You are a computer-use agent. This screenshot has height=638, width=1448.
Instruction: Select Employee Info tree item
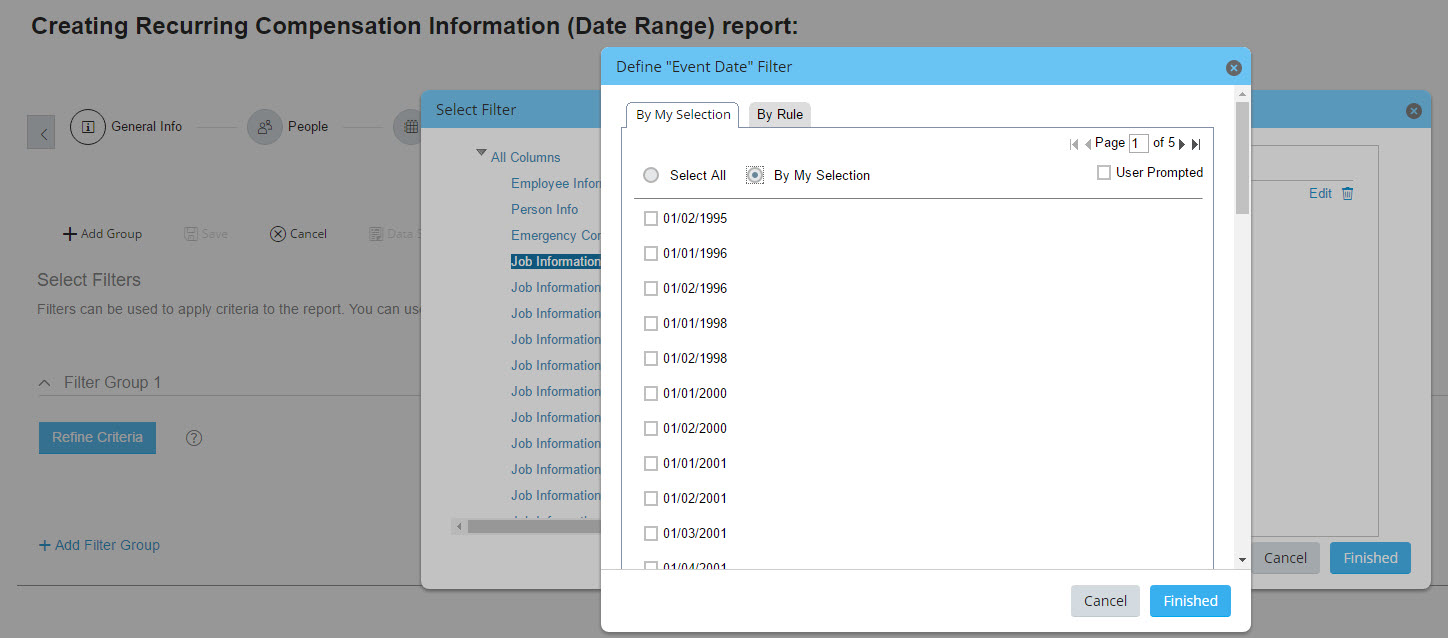coord(555,183)
